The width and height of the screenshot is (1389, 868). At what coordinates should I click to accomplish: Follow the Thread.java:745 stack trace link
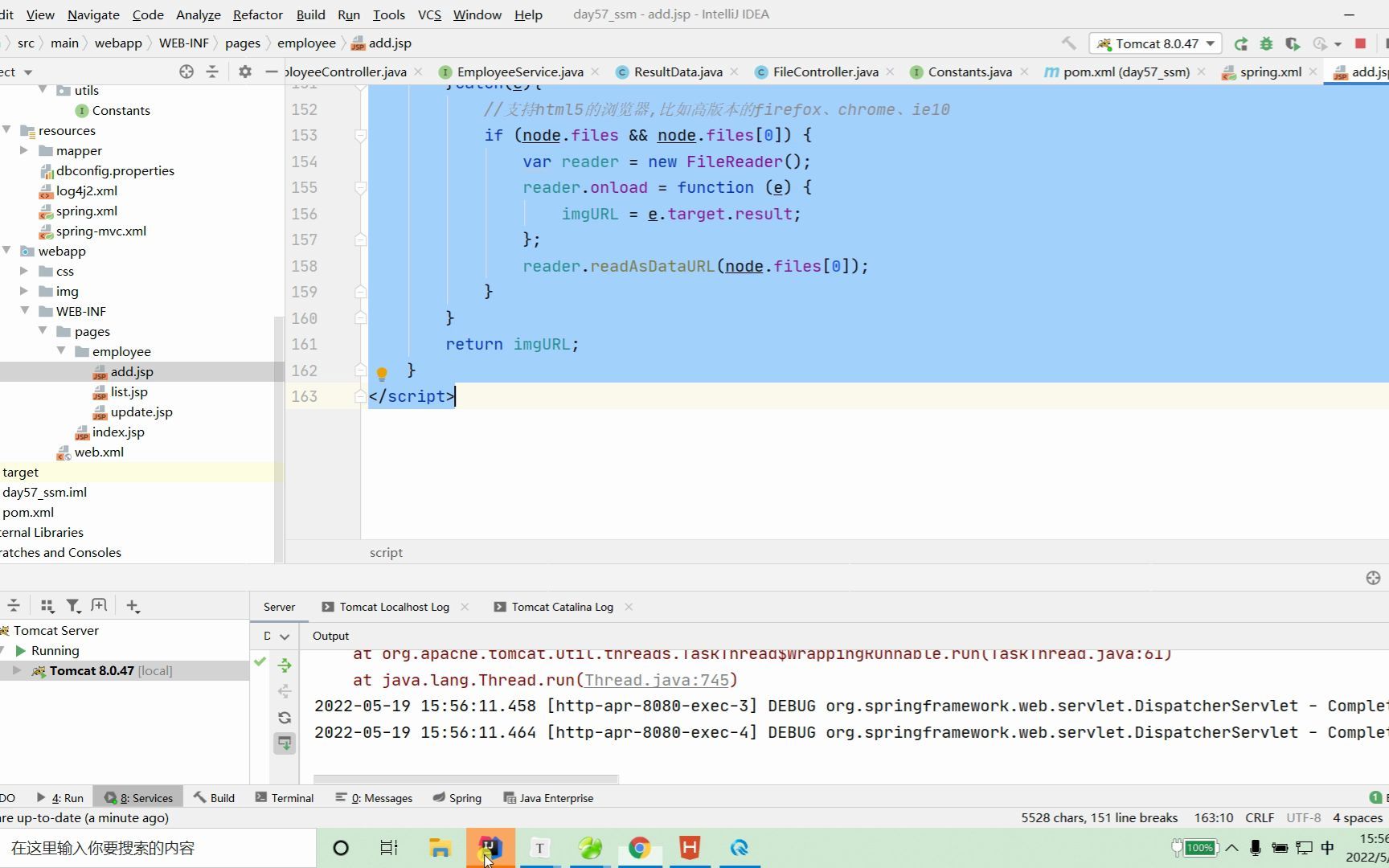pos(657,680)
